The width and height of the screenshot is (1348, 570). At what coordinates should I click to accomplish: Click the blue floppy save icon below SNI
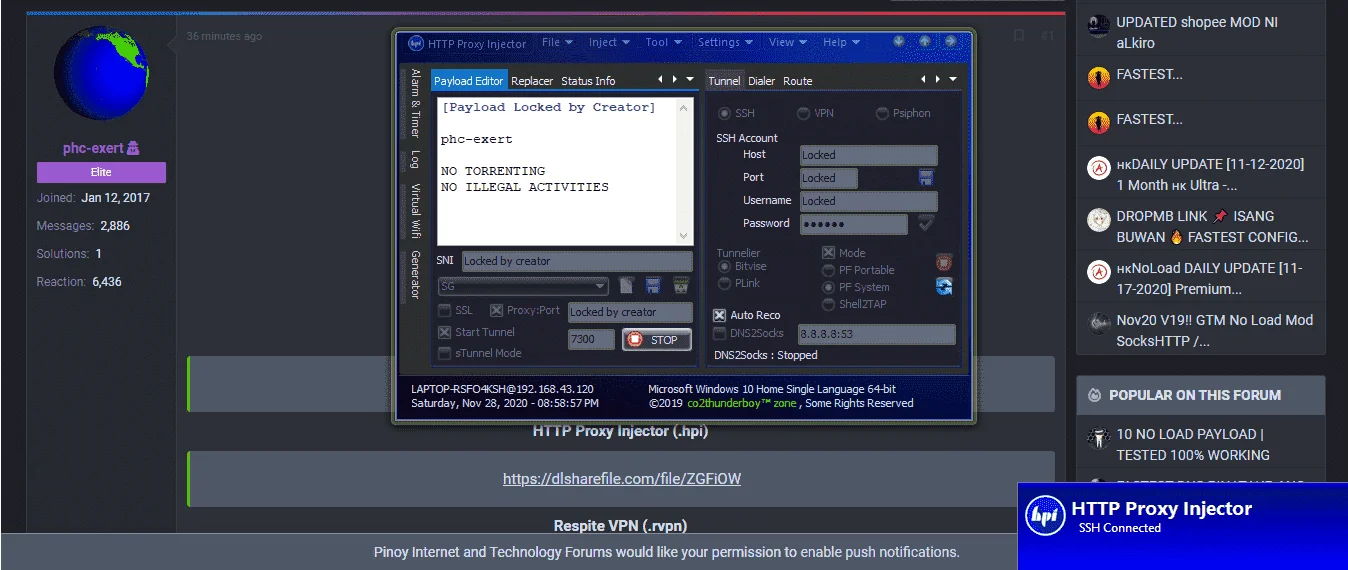pos(653,286)
